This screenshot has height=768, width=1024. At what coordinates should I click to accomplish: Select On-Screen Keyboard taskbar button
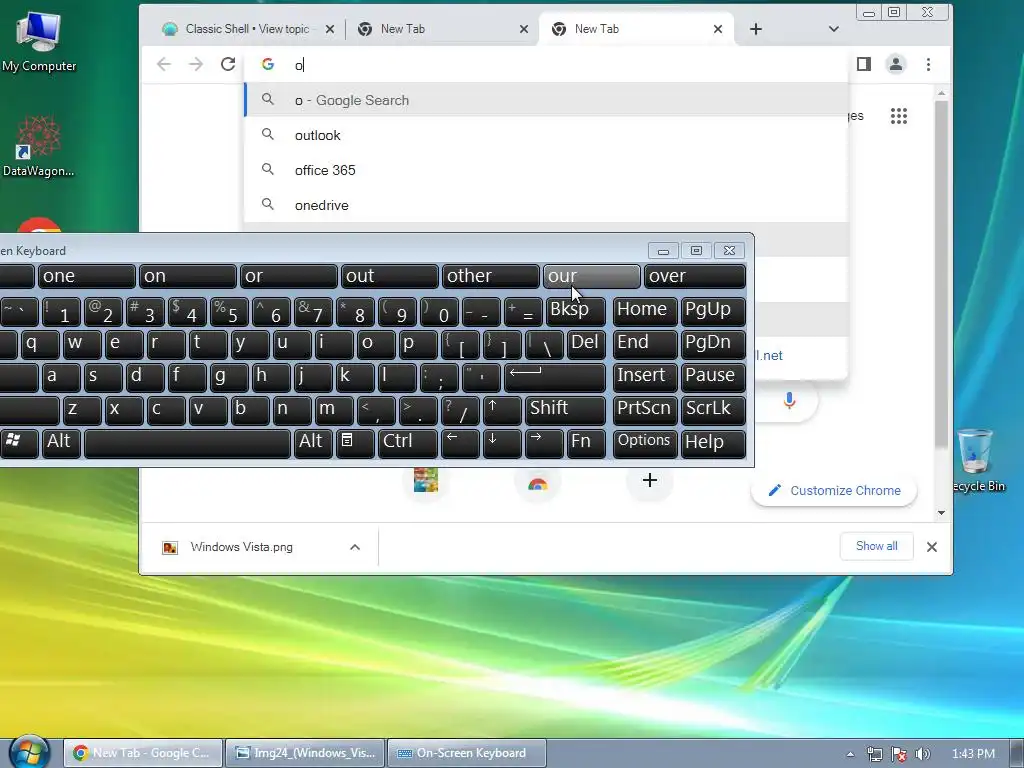(468, 753)
